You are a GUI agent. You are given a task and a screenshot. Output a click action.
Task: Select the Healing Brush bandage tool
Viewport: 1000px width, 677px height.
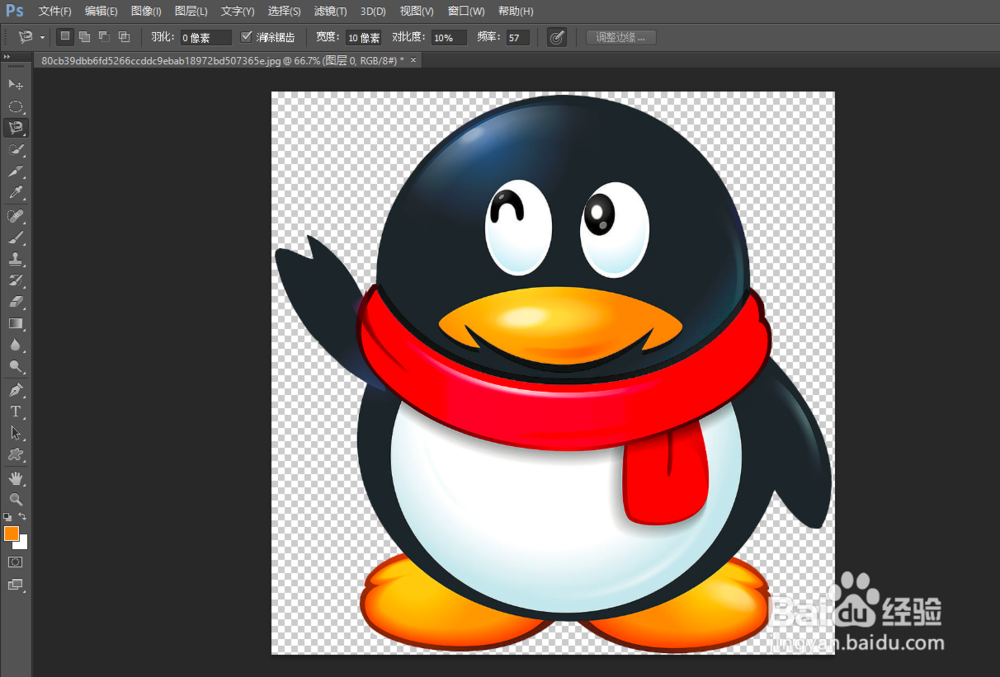click(x=16, y=216)
